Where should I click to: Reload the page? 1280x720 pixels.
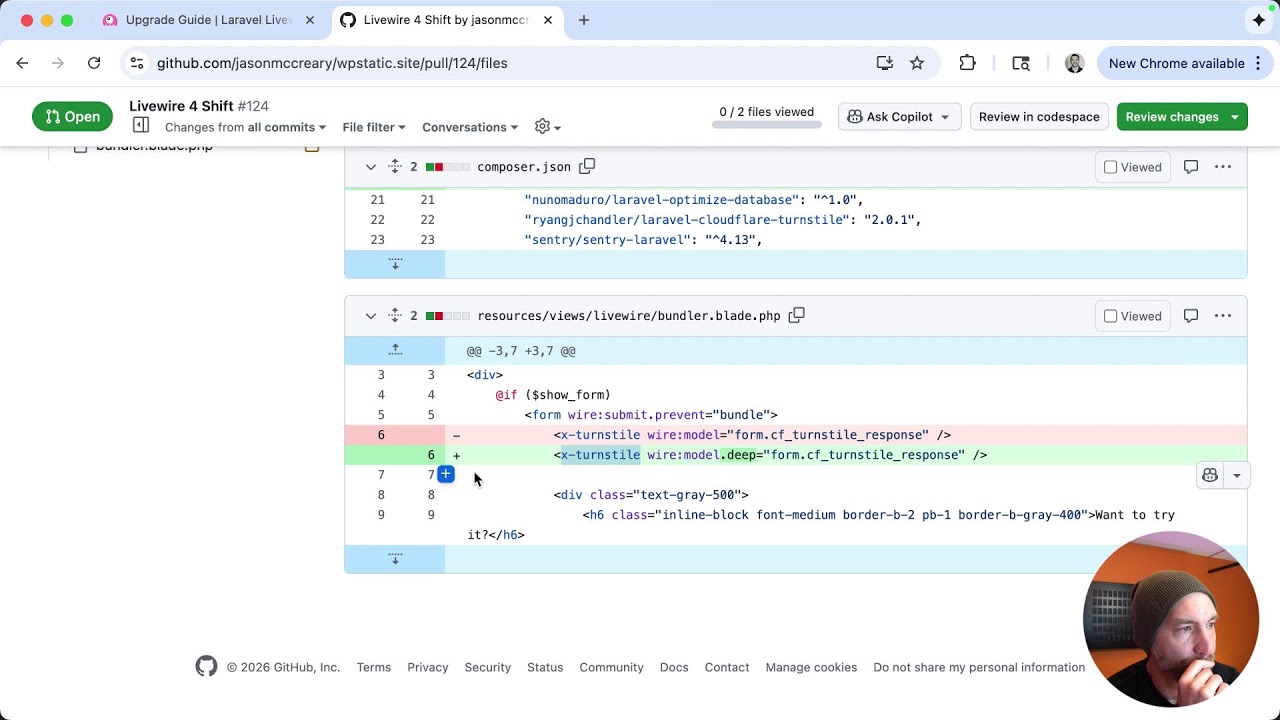coord(94,63)
